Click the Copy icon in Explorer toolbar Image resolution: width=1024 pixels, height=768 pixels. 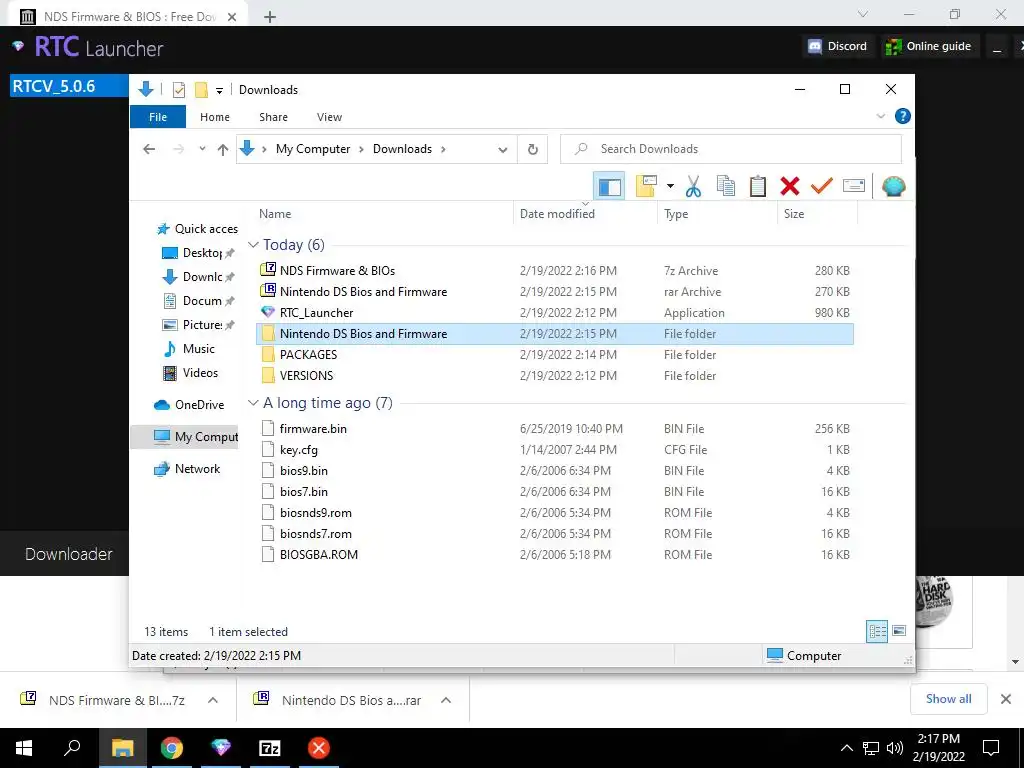(x=726, y=187)
